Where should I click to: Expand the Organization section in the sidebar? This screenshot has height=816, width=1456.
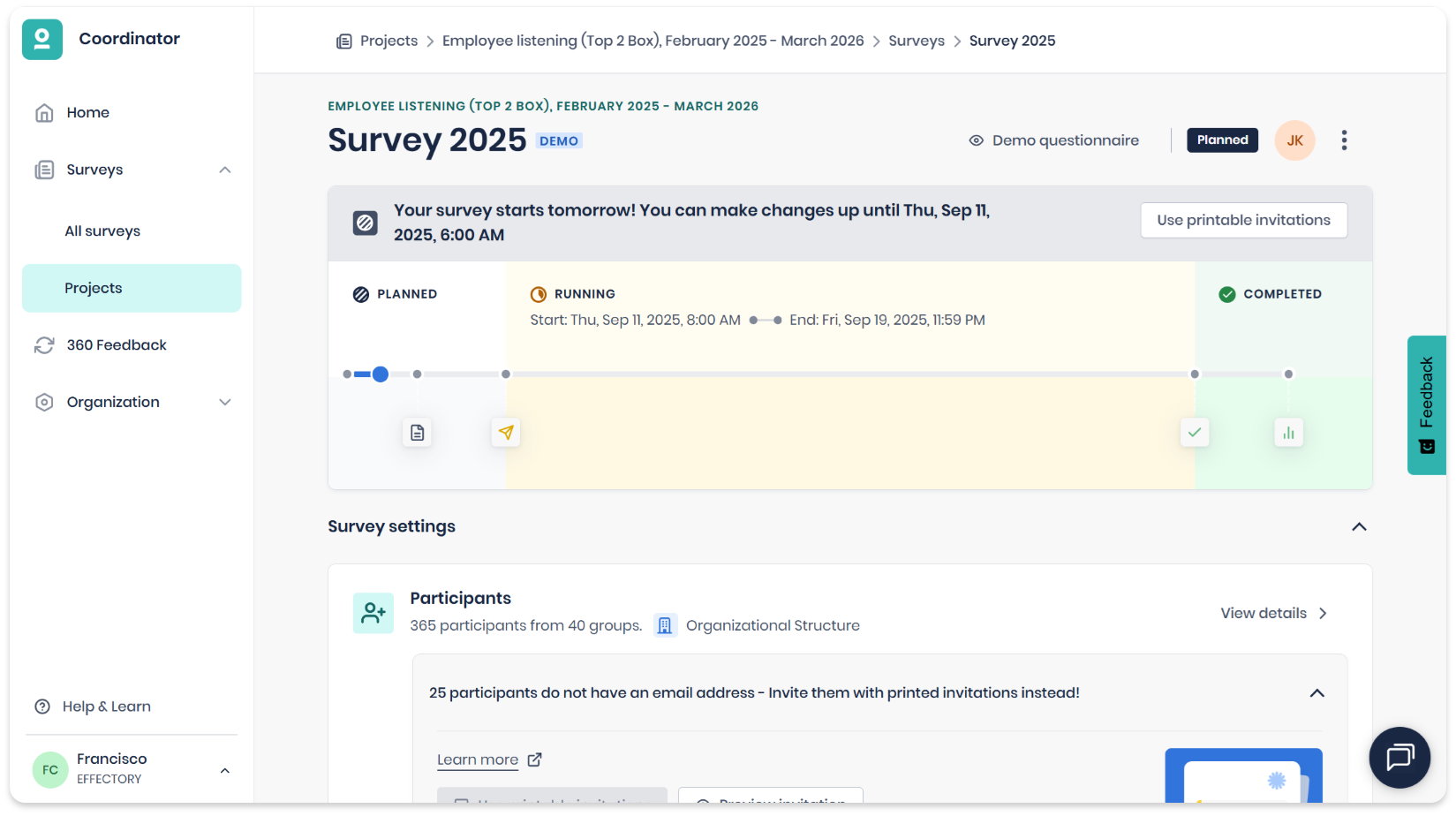click(x=226, y=402)
